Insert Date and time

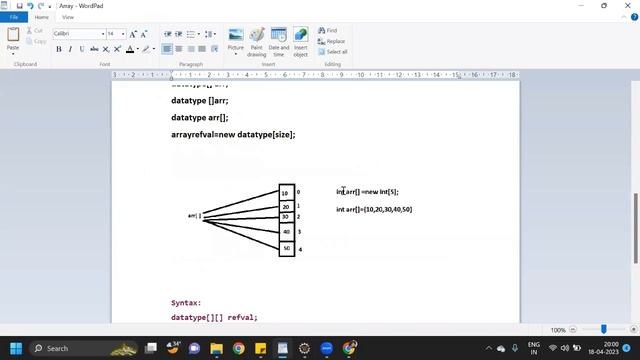click(279, 42)
